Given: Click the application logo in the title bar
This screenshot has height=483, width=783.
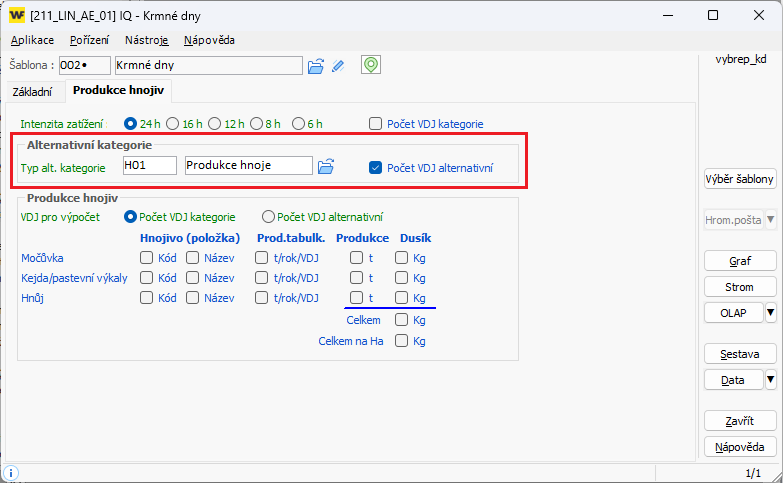Looking at the screenshot, I should 17,15.
